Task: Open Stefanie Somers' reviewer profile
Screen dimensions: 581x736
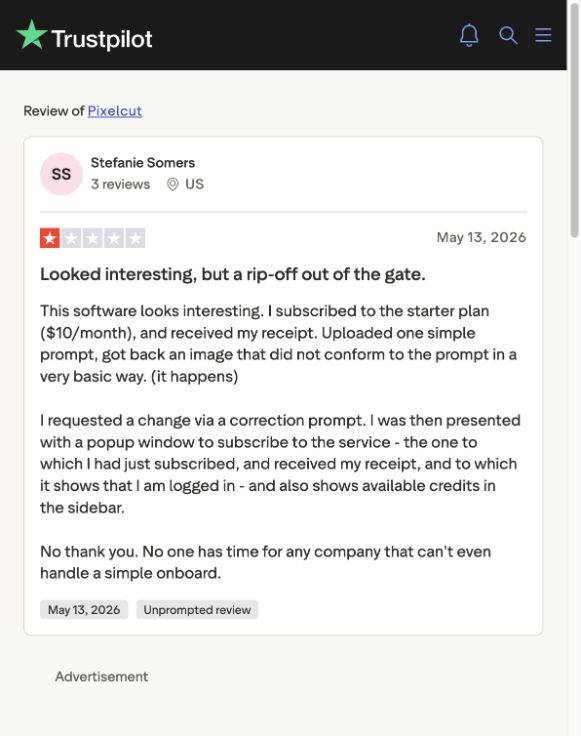Action: click(143, 162)
